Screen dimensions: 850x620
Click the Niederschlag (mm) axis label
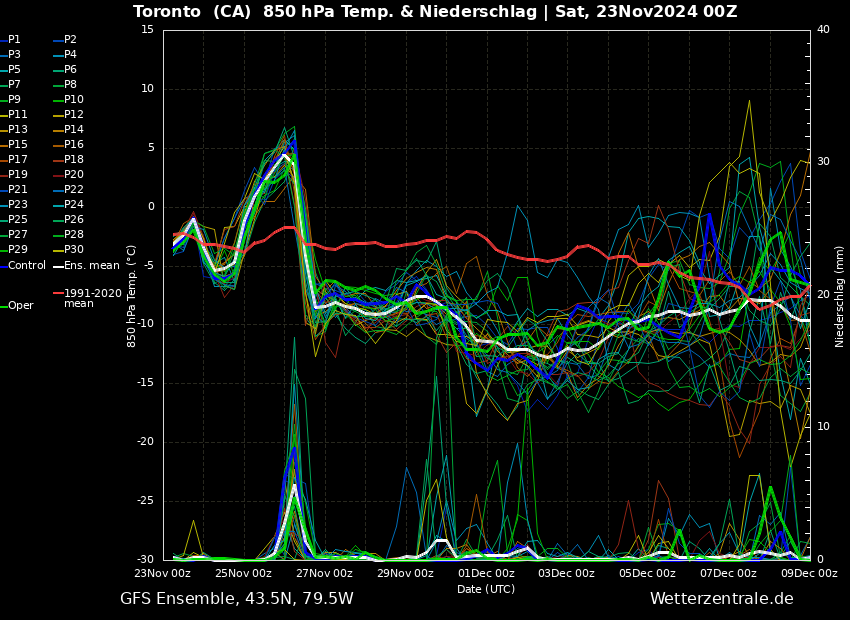click(840, 296)
